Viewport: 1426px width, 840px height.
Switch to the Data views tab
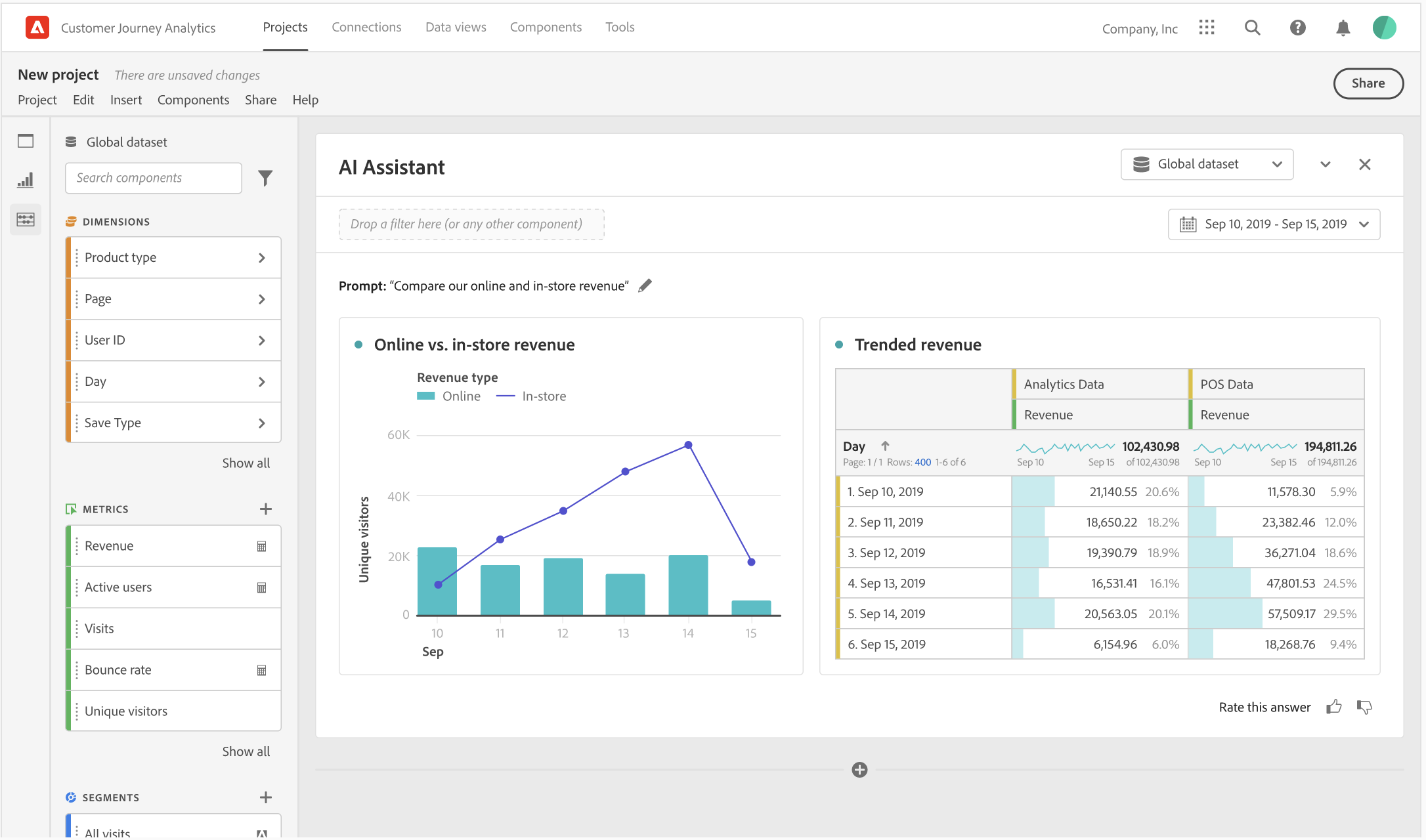(x=456, y=27)
